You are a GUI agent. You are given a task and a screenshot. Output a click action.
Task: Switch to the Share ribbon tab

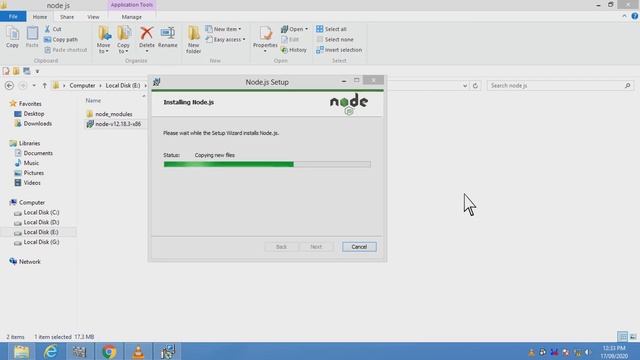pos(67,17)
